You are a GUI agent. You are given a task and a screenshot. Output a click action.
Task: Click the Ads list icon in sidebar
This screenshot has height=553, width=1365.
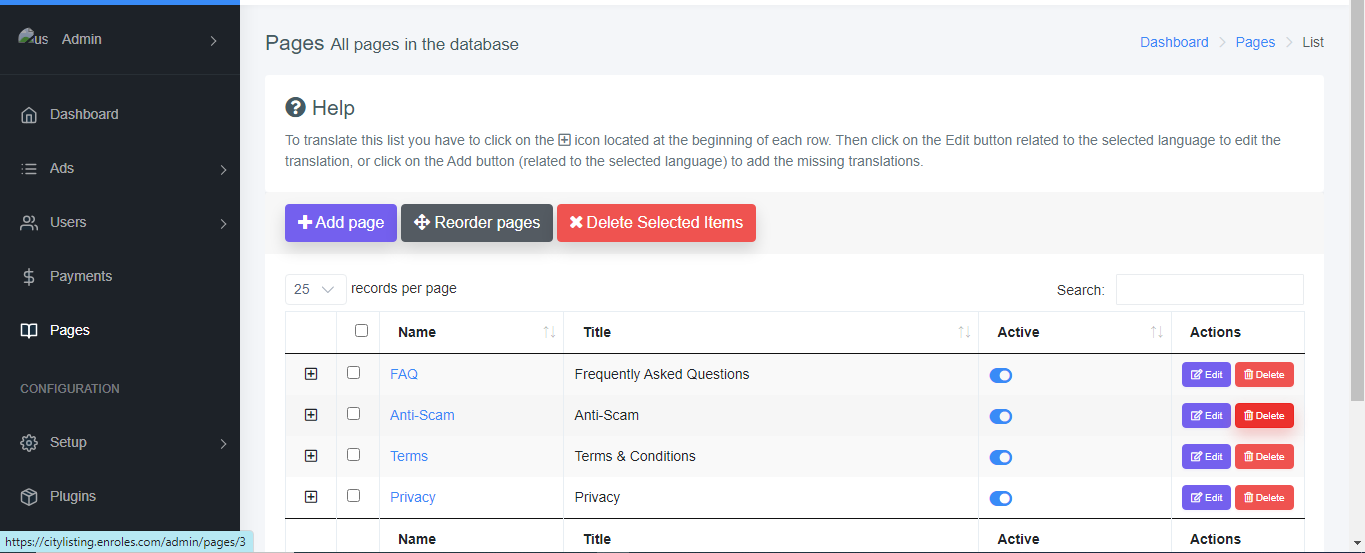pyautogui.click(x=29, y=169)
